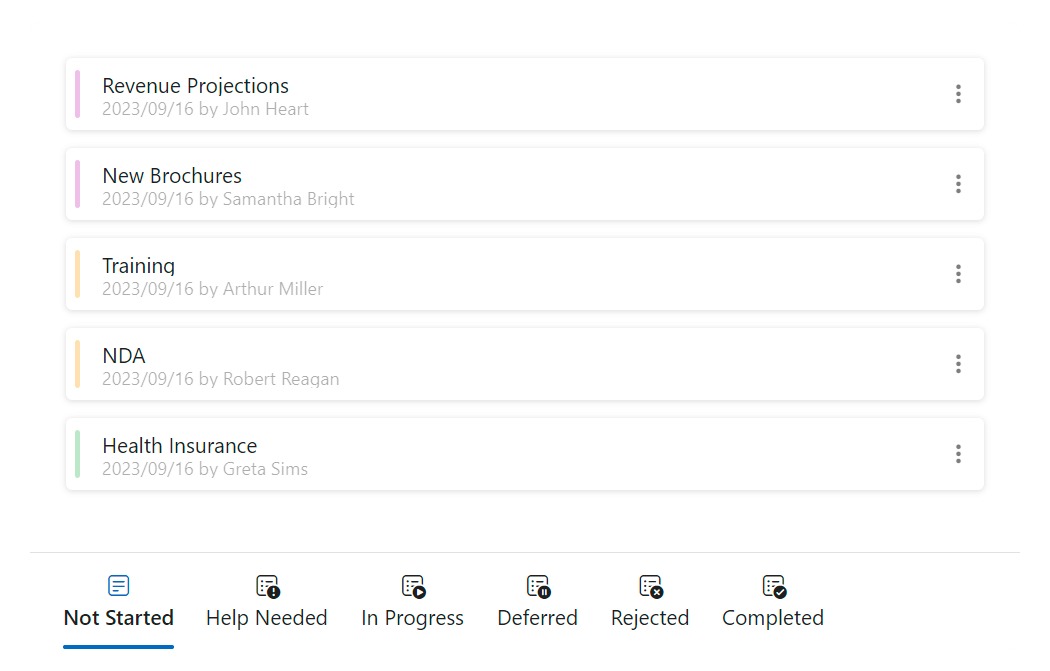
Task: Open more options for New Brochures
Action: click(958, 184)
